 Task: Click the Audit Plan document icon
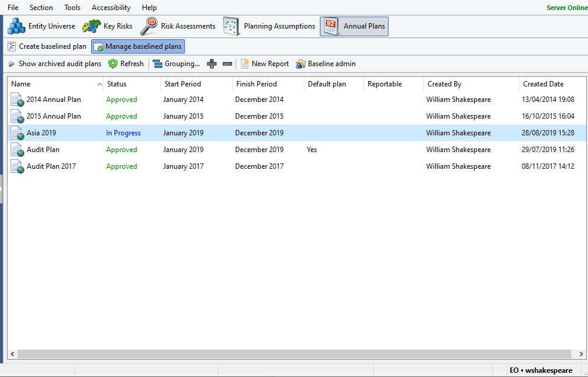point(17,150)
